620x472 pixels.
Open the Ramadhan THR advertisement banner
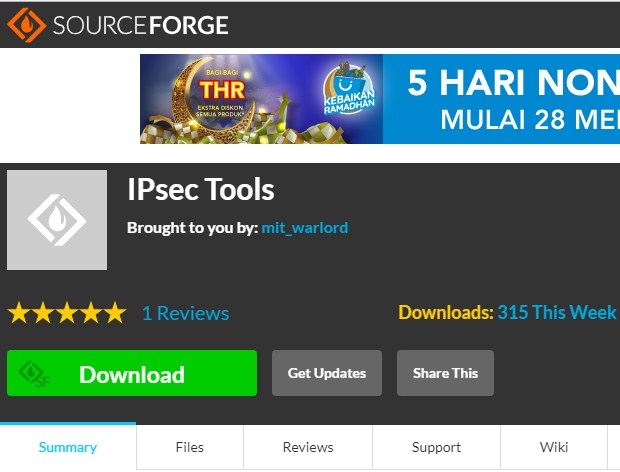380,99
